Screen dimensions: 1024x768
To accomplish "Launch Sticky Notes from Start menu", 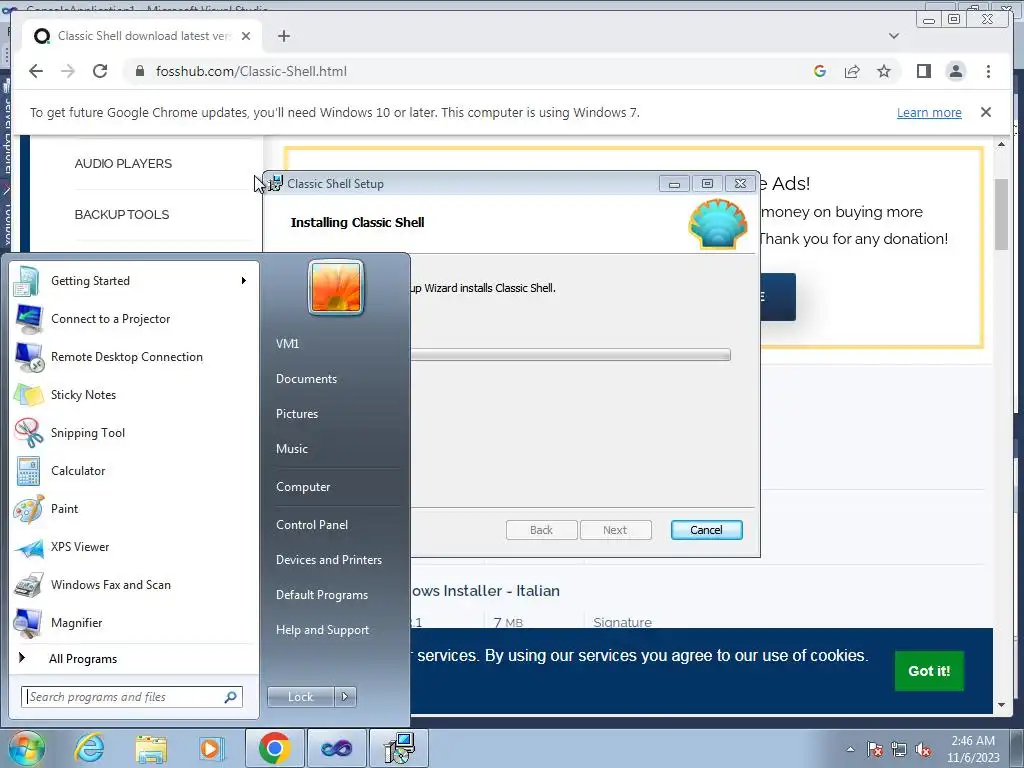I will (x=135, y=394).
